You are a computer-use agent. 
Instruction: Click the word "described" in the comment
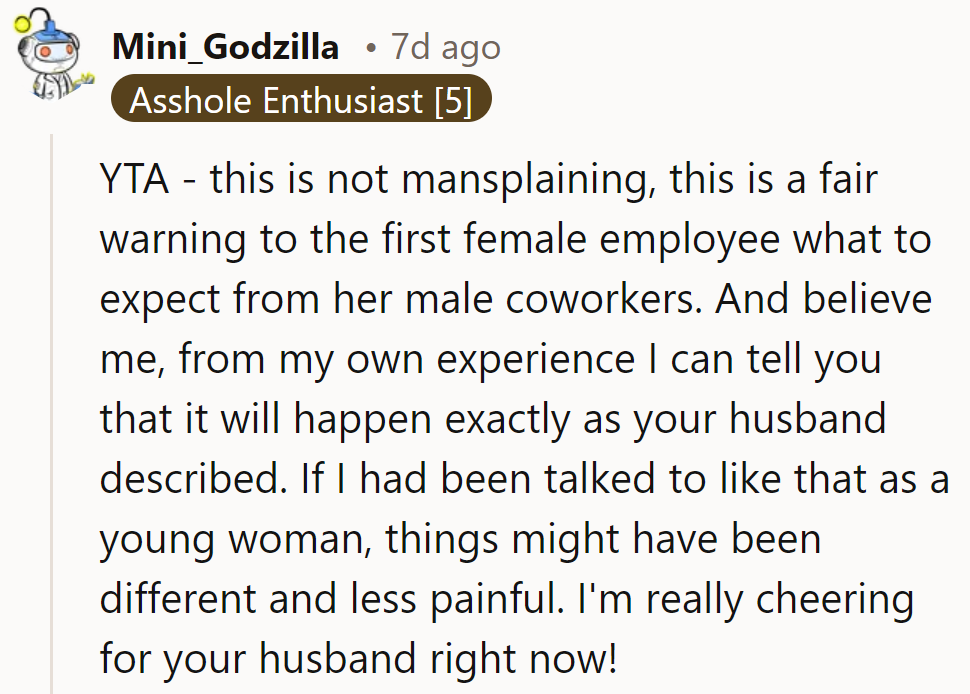pyautogui.click(x=191, y=478)
